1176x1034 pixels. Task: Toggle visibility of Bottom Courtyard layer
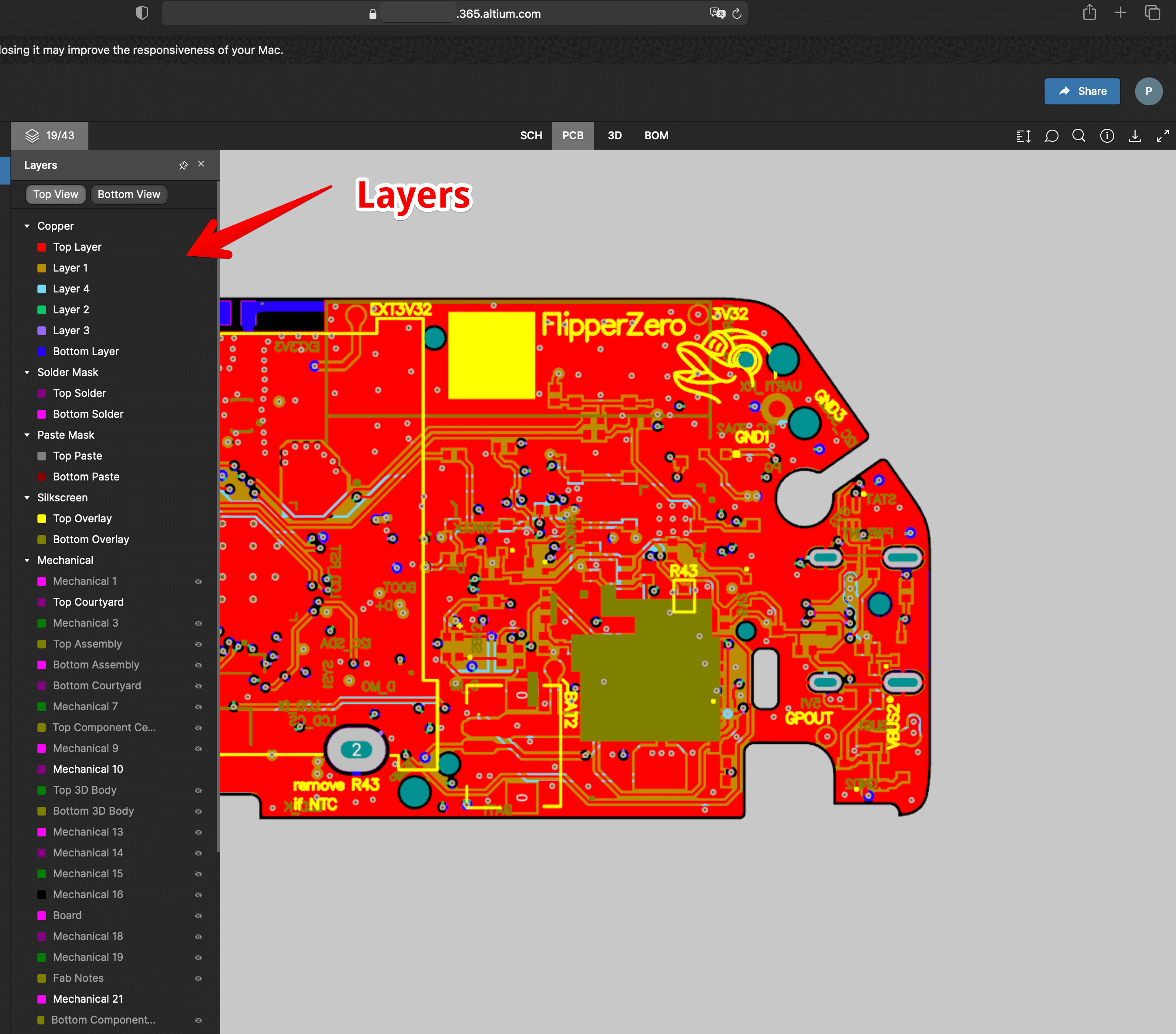(x=198, y=686)
